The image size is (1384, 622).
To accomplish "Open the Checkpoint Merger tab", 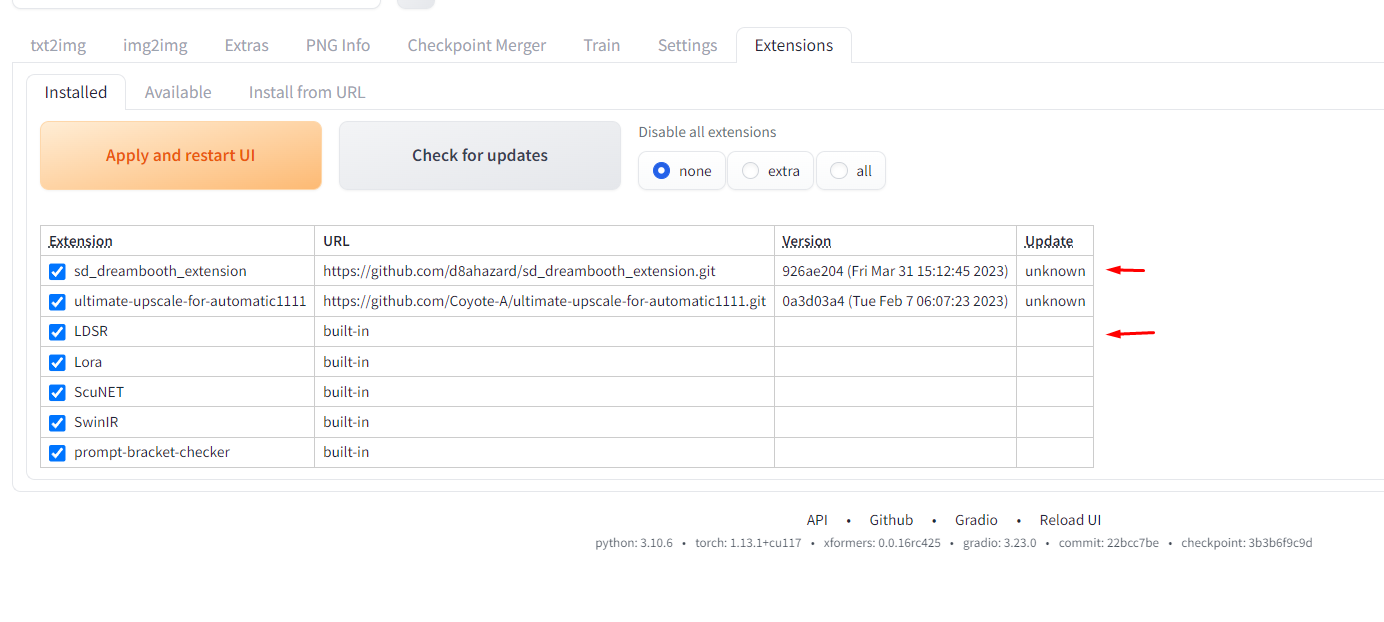I will 476,44.
